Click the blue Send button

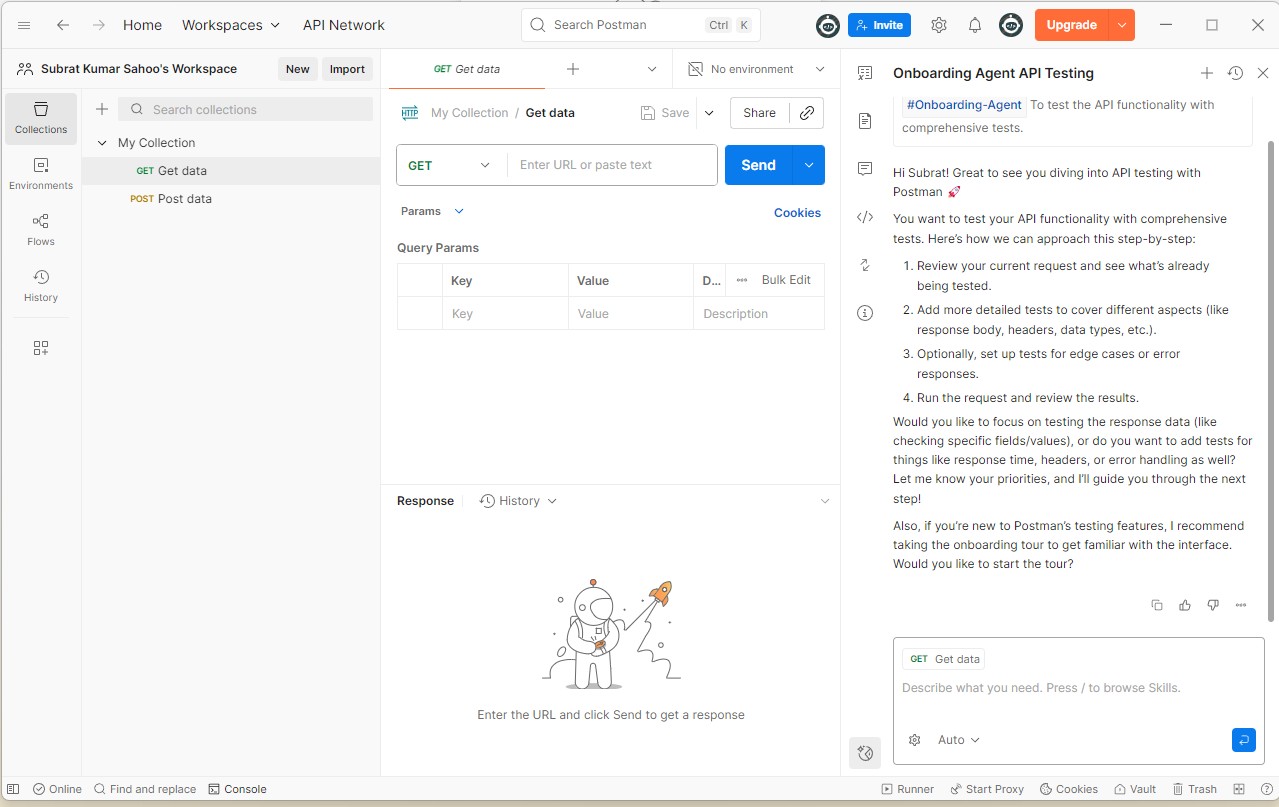(758, 165)
